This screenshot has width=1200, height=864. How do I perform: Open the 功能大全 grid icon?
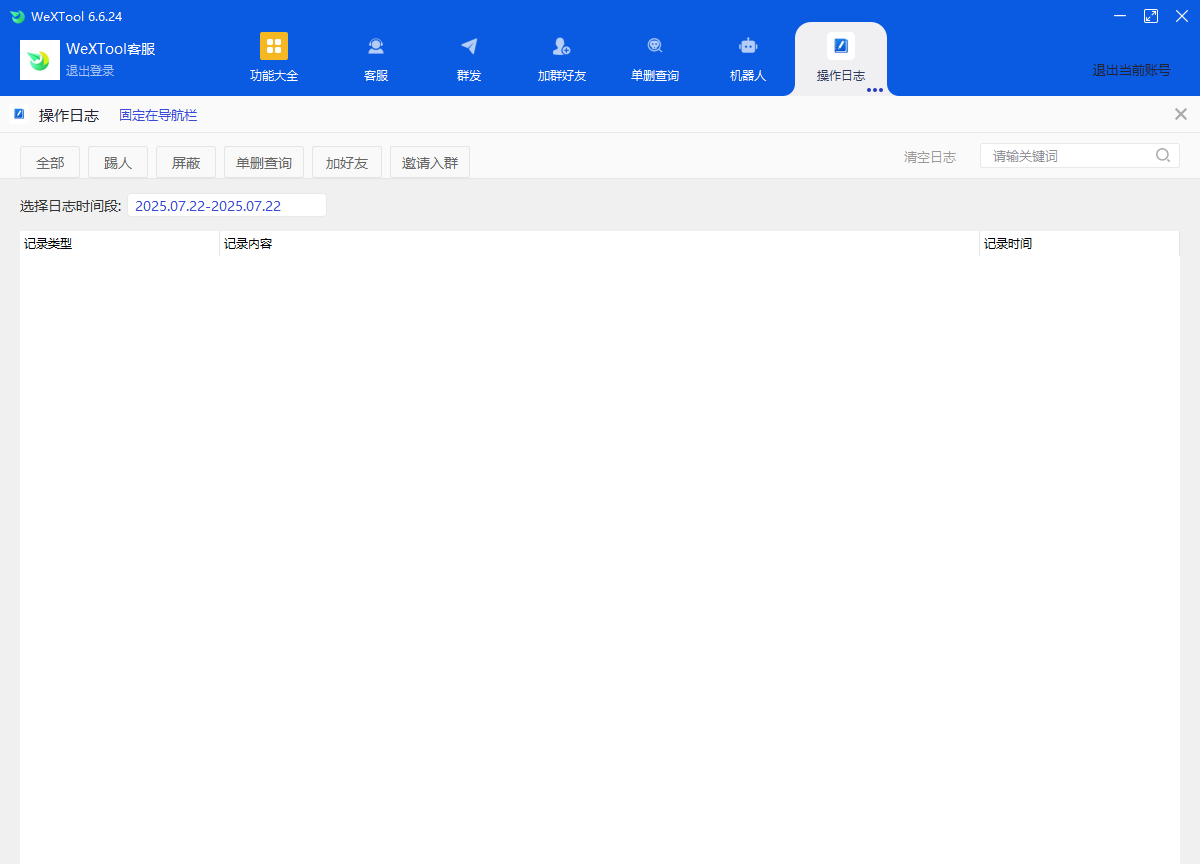[x=273, y=46]
